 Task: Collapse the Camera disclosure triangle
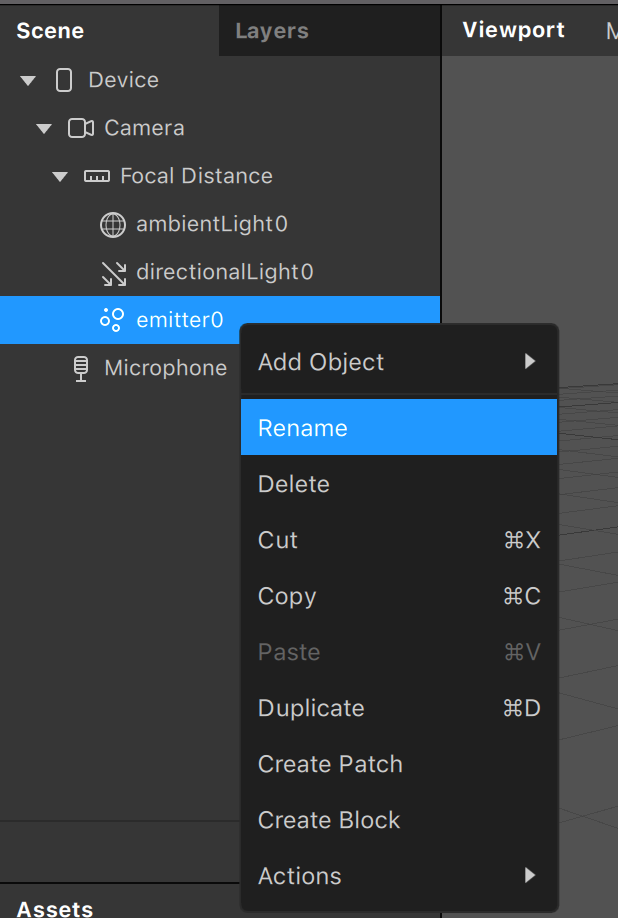click(x=44, y=128)
